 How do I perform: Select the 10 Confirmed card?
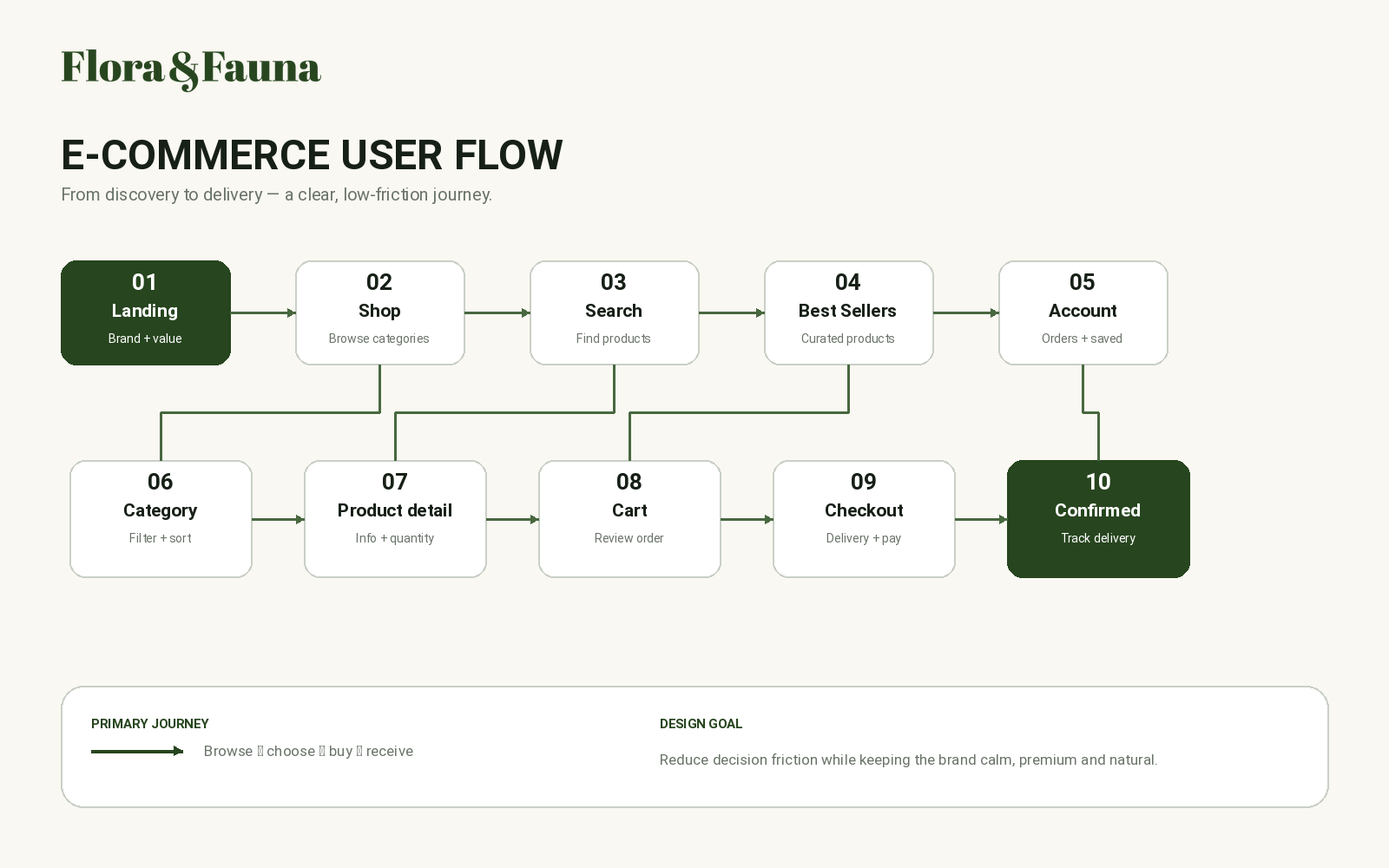(x=1098, y=519)
